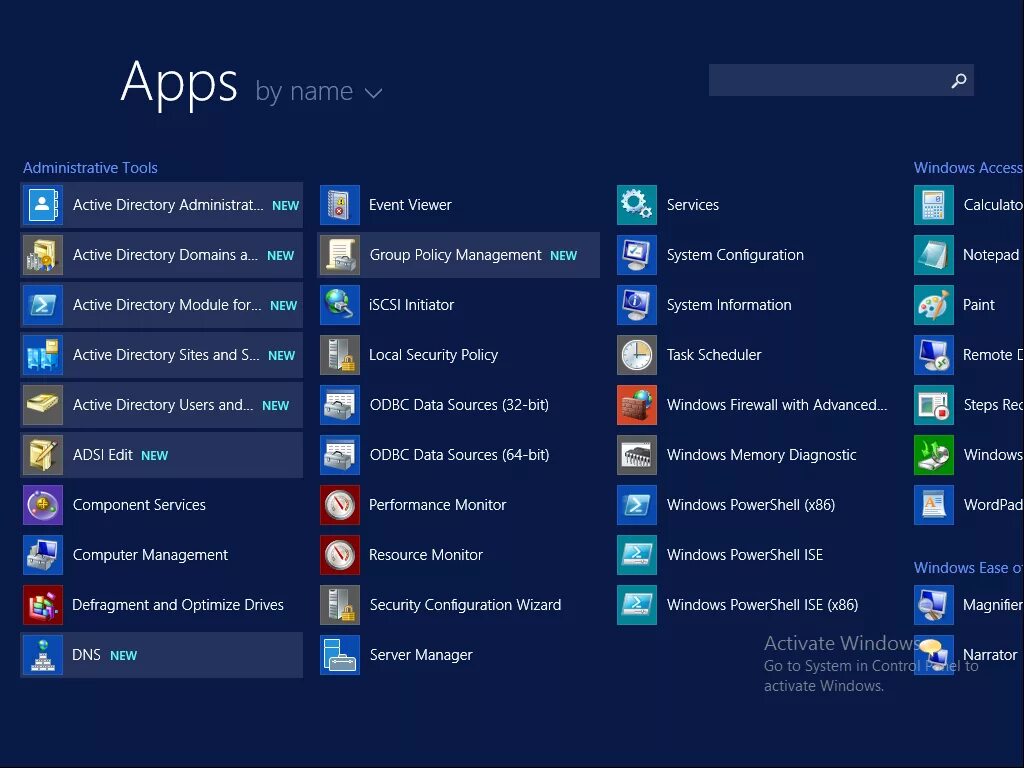The image size is (1024, 768).
Task: Select the Administrative Tools group header
Action: [90, 168]
